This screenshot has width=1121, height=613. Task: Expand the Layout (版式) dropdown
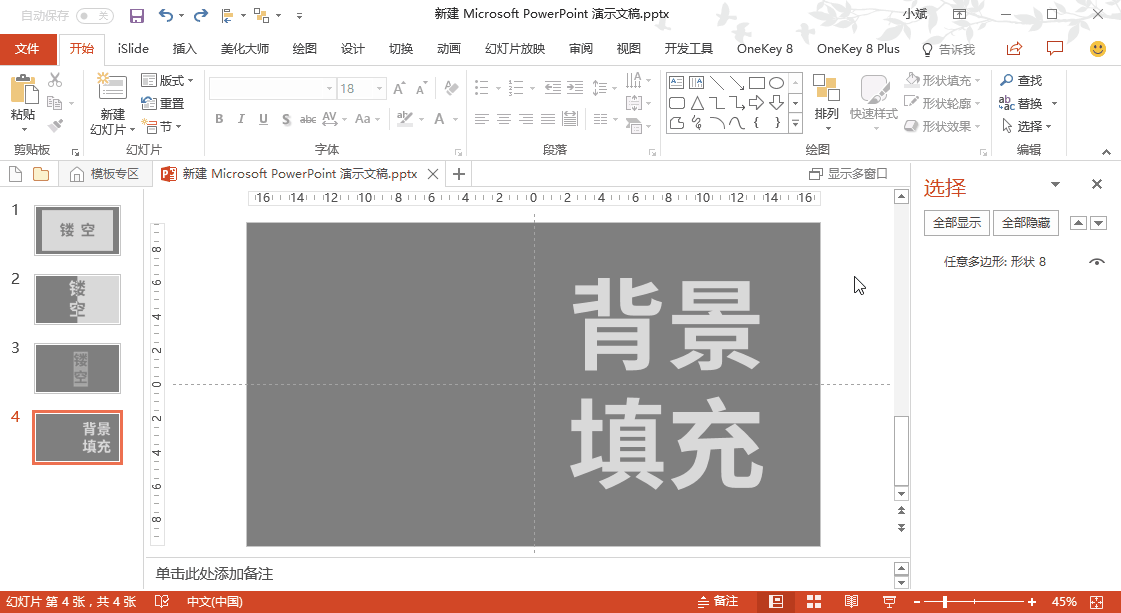coord(168,80)
